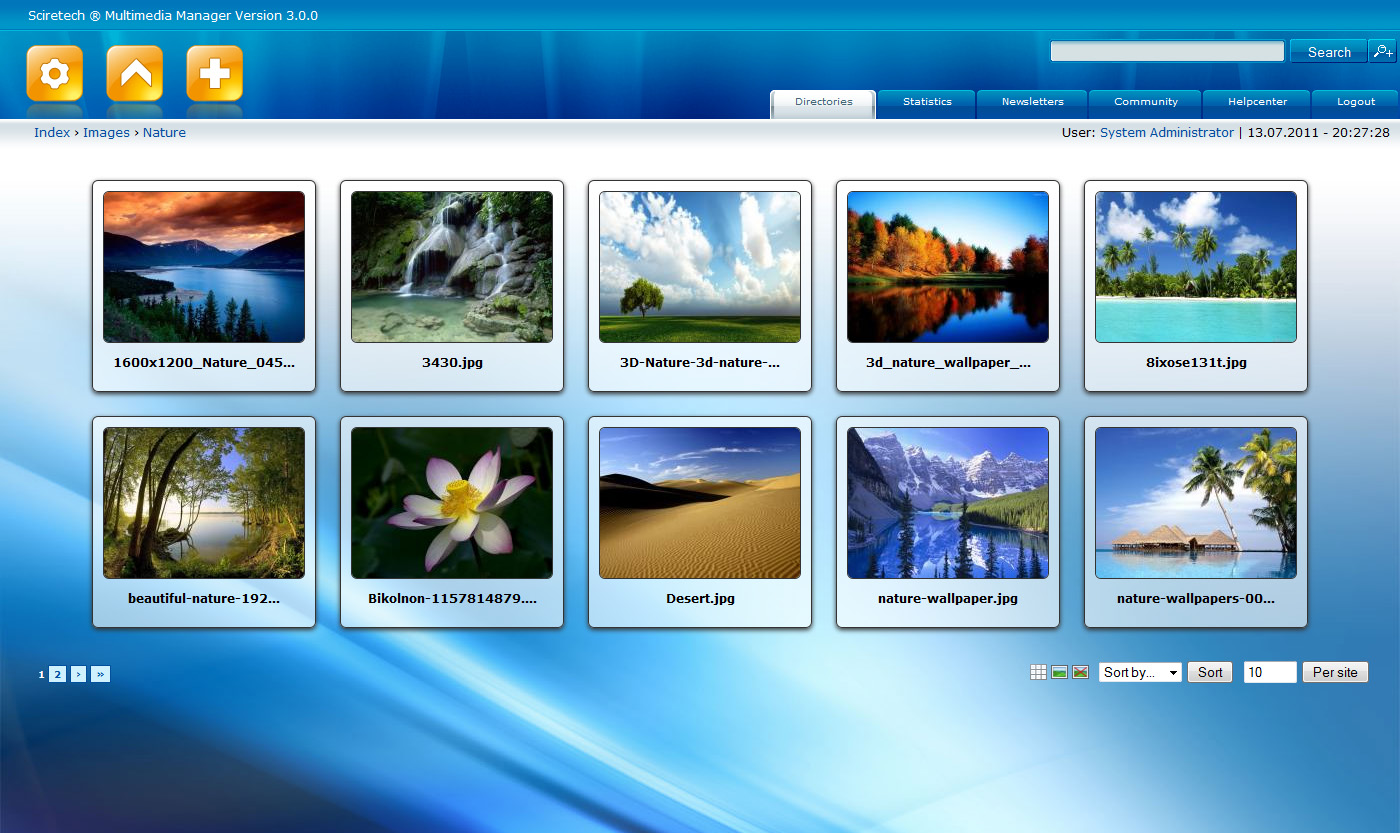Click the file name Desert.jpg
This screenshot has width=1400, height=833.
point(700,599)
